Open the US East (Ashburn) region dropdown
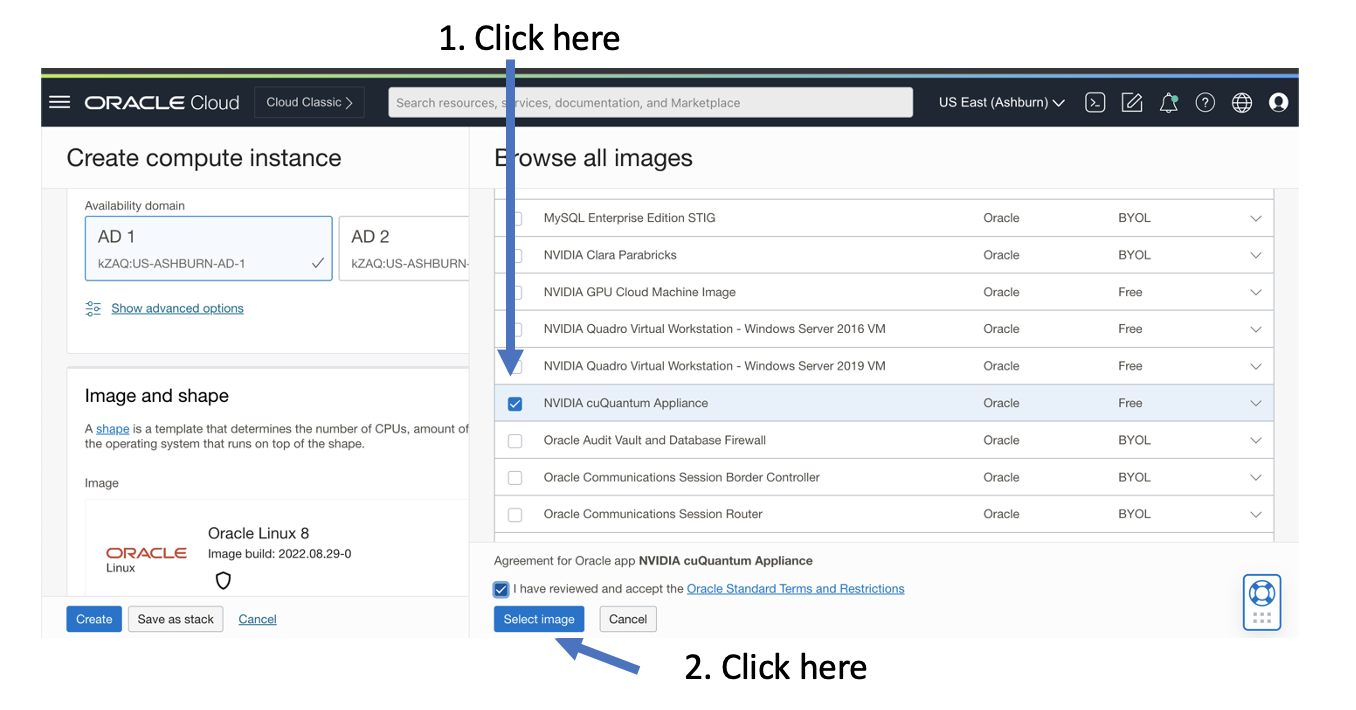Screen dimensions: 1356x710 click(1002, 102)
